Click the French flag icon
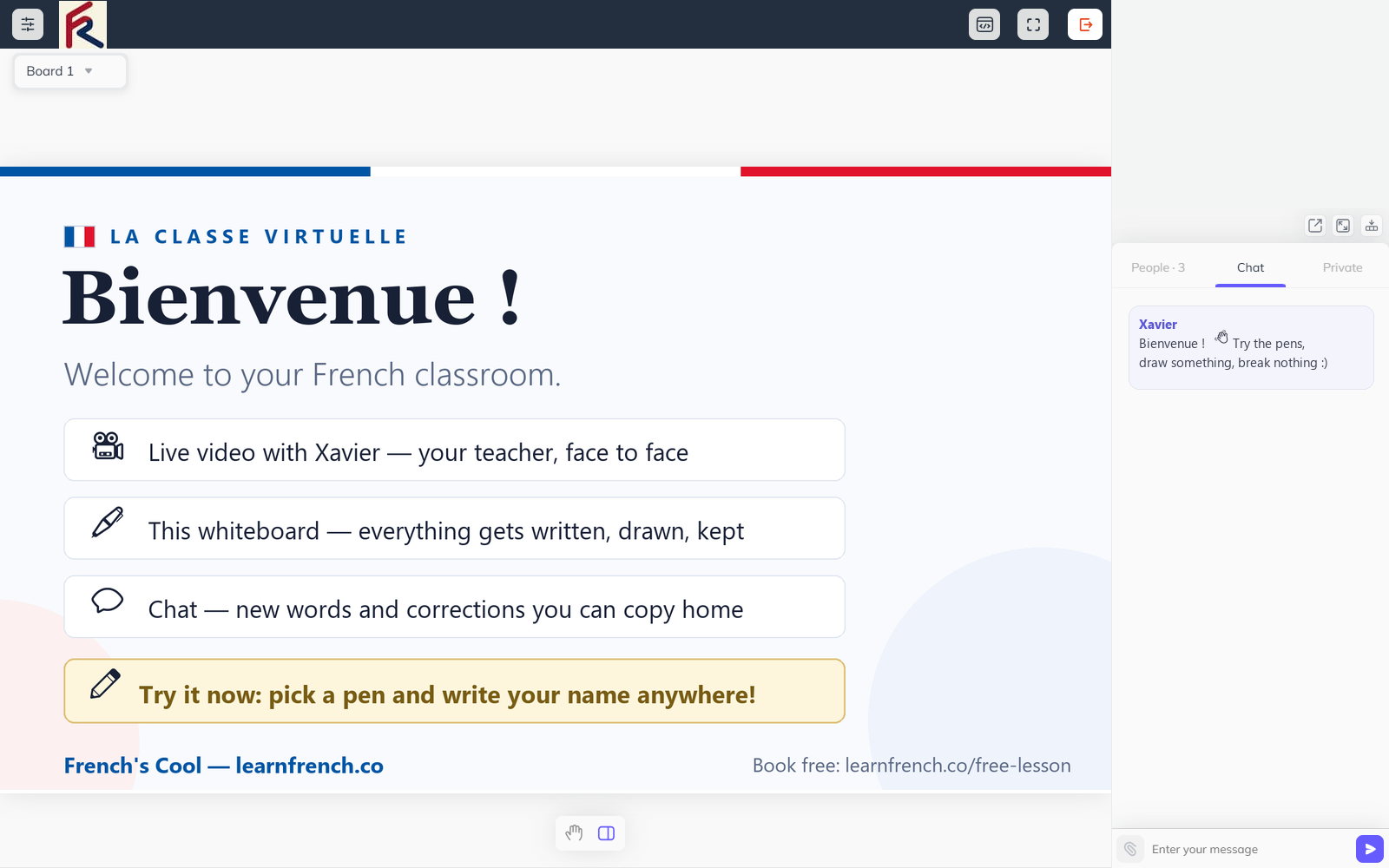The width and height of the screenshot is (1389, 868). 79,236
